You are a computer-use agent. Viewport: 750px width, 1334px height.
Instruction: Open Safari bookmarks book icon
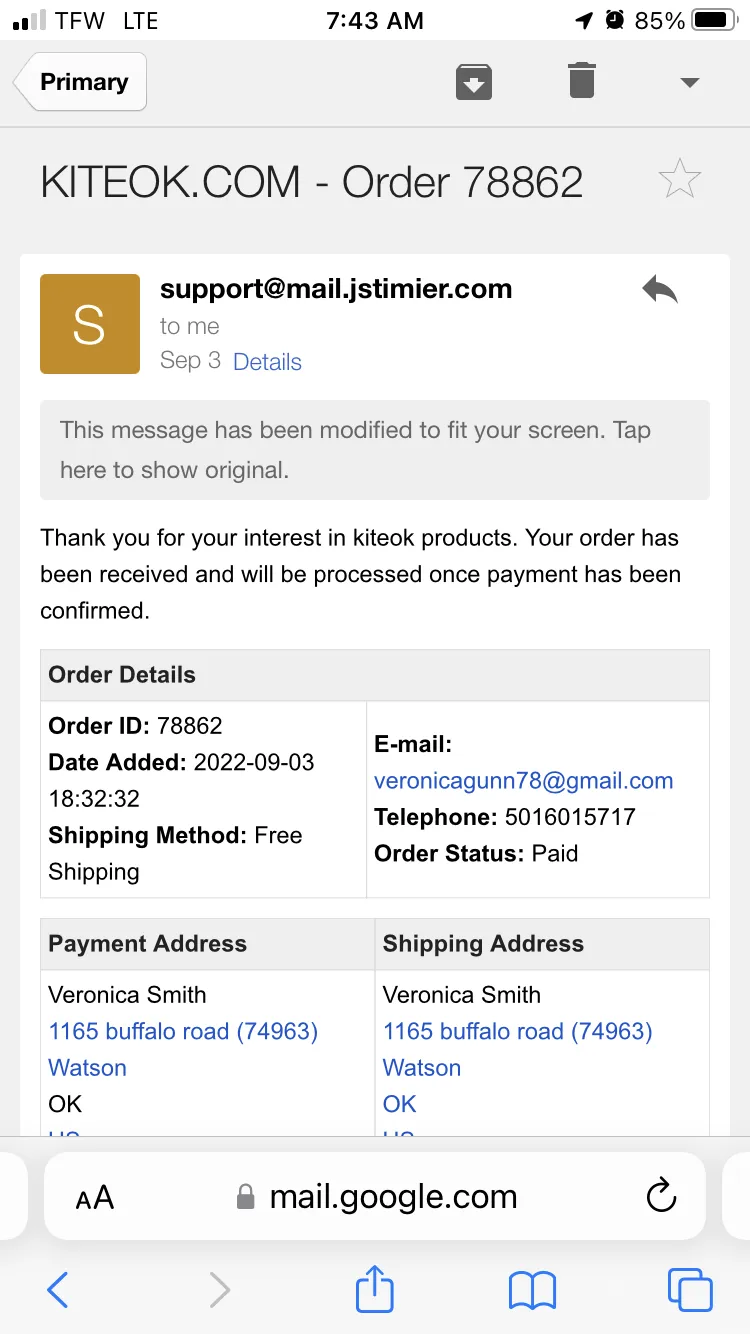[532, 1290]
